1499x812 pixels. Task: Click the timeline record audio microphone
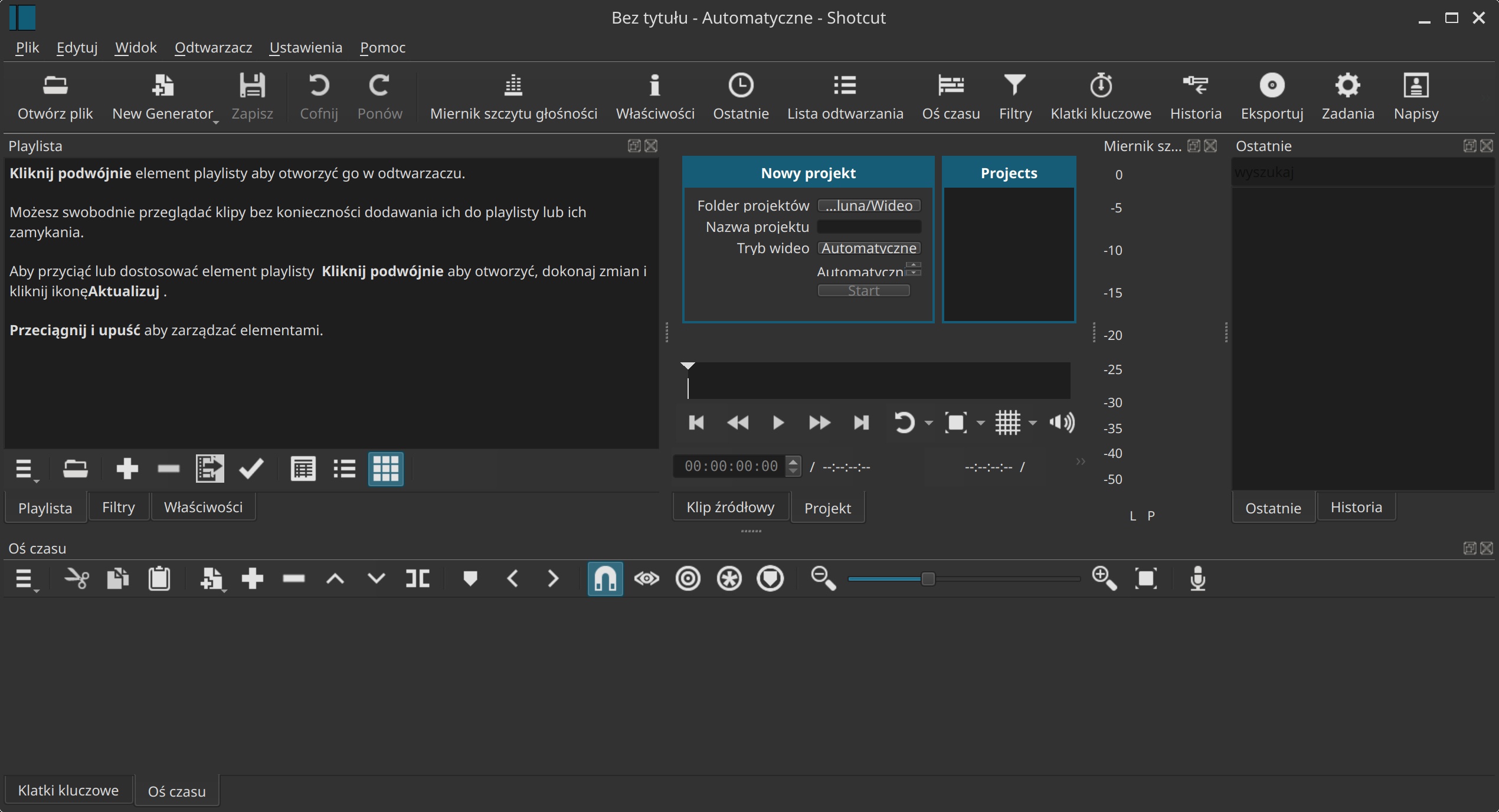coord(1197,579)
